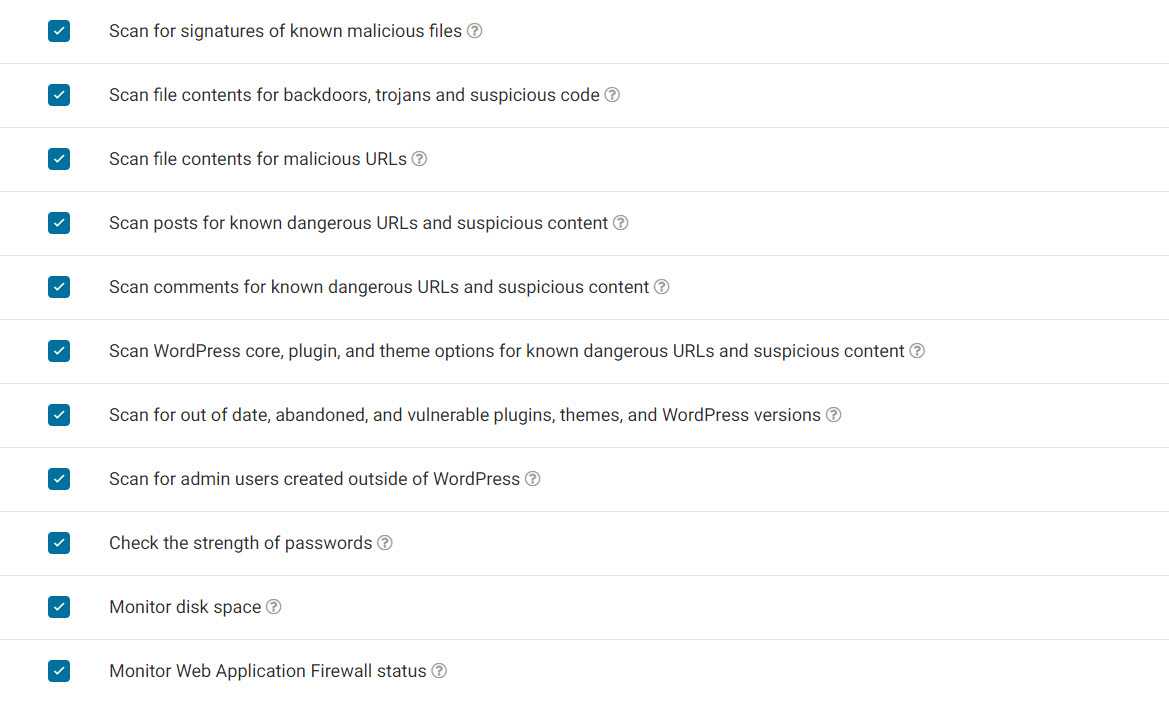
Task: Click help icon next to comments scan option
Action: point(661,287)
